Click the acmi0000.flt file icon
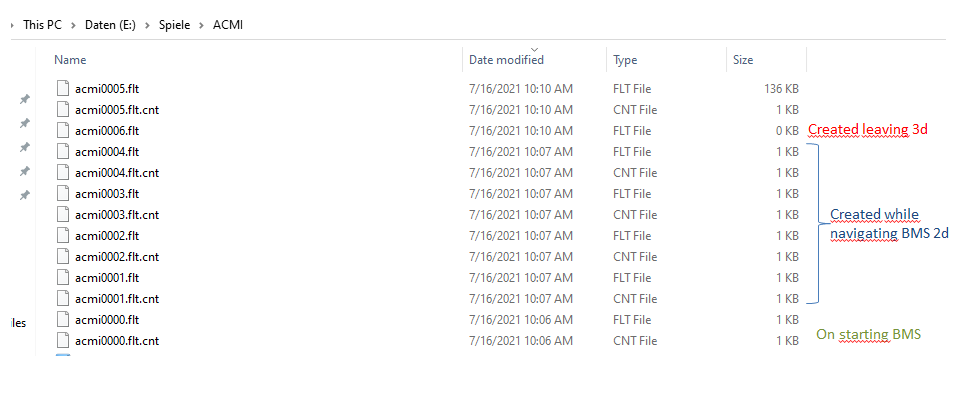This screenshot has height=412, width=957. [63, 319]
